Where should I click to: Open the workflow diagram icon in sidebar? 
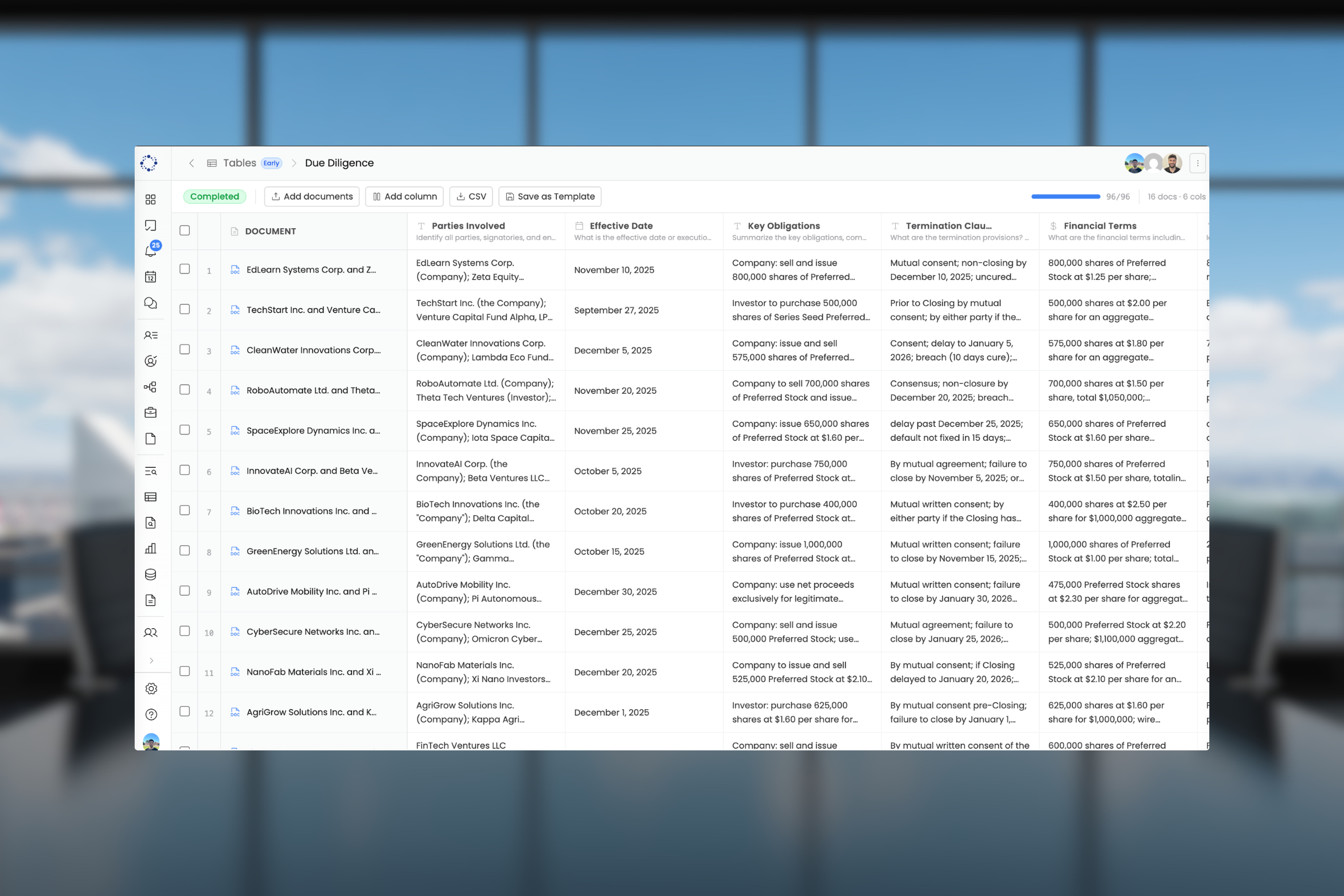[151, 387]
